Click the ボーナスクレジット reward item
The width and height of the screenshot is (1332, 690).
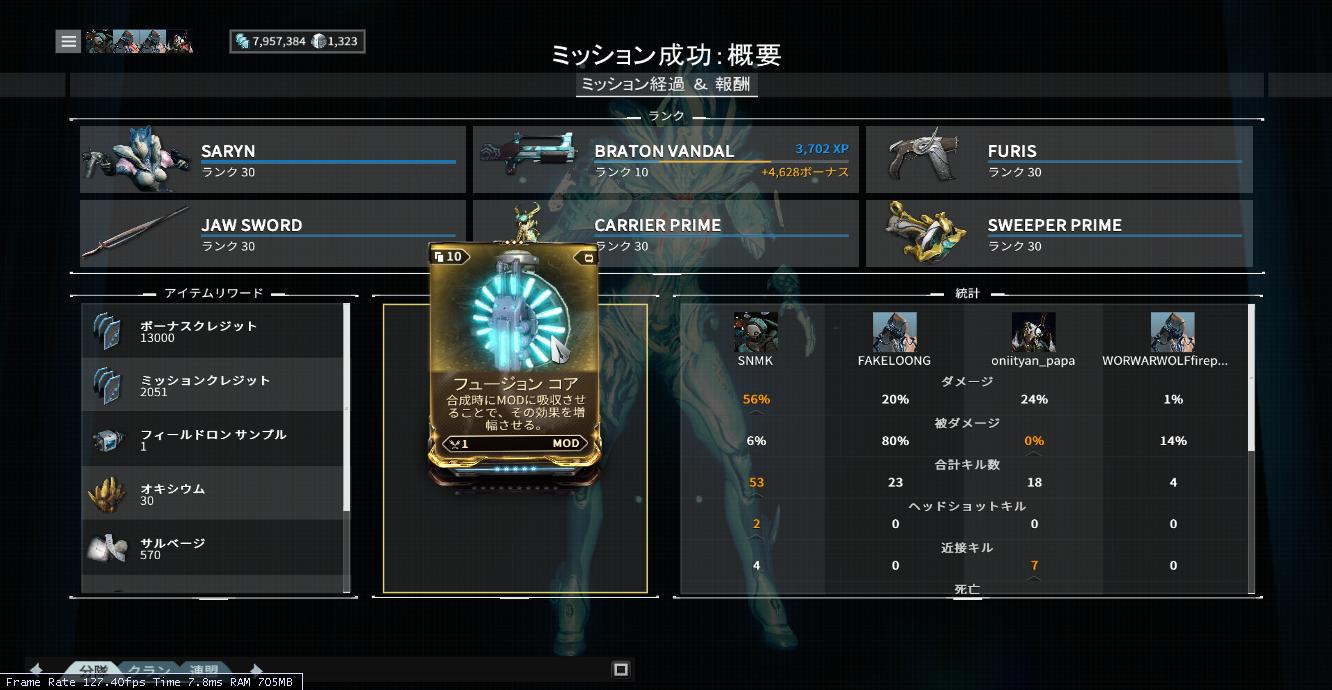coord(212,331)
